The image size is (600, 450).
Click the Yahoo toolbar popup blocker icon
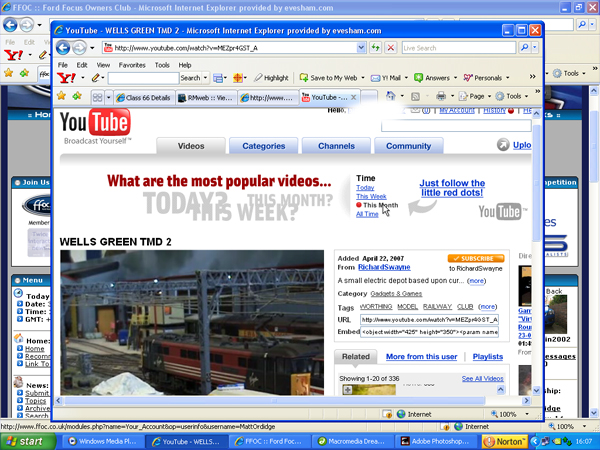[218, 78]
